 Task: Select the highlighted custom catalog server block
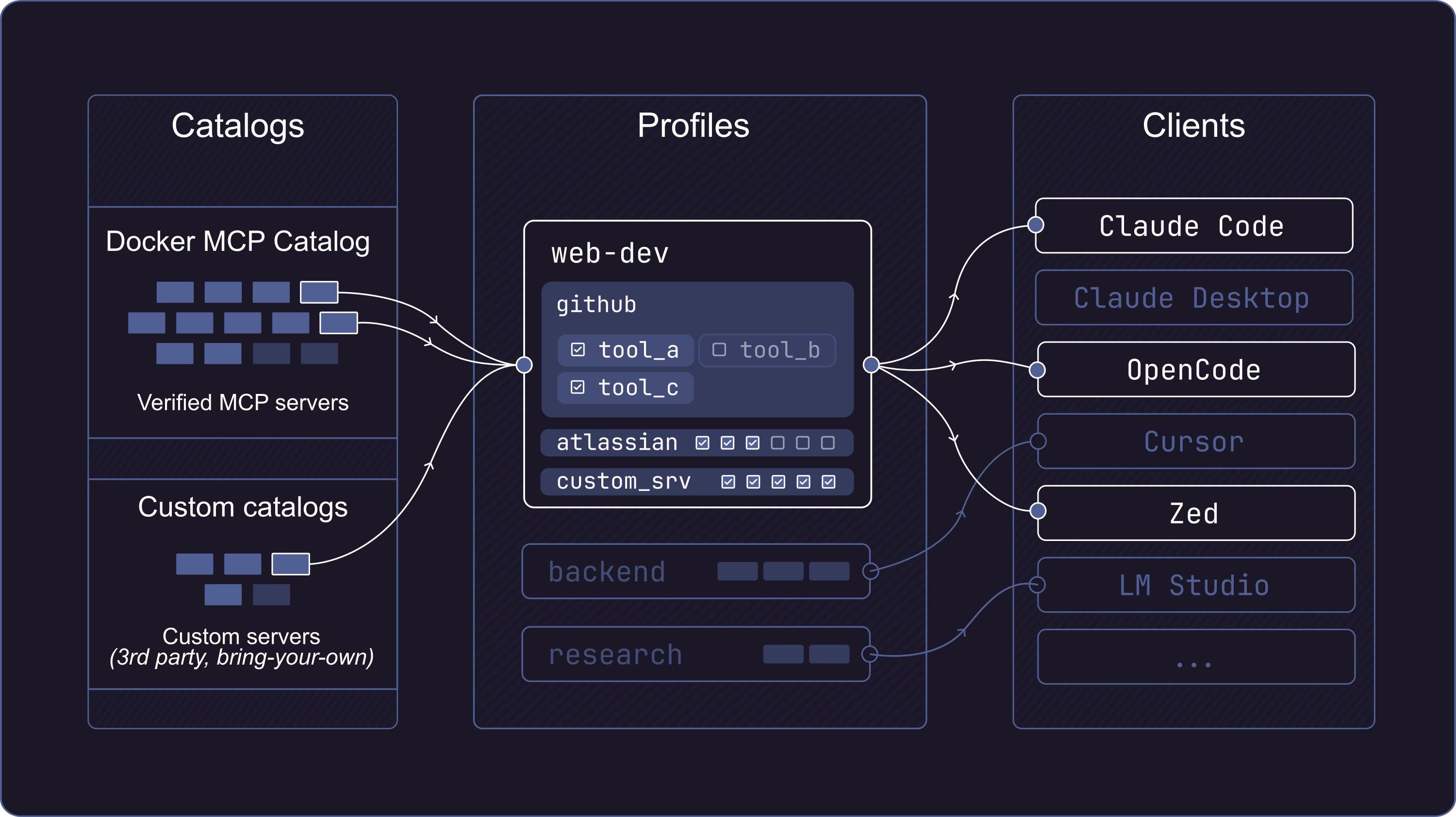click(x=291, y=564)
